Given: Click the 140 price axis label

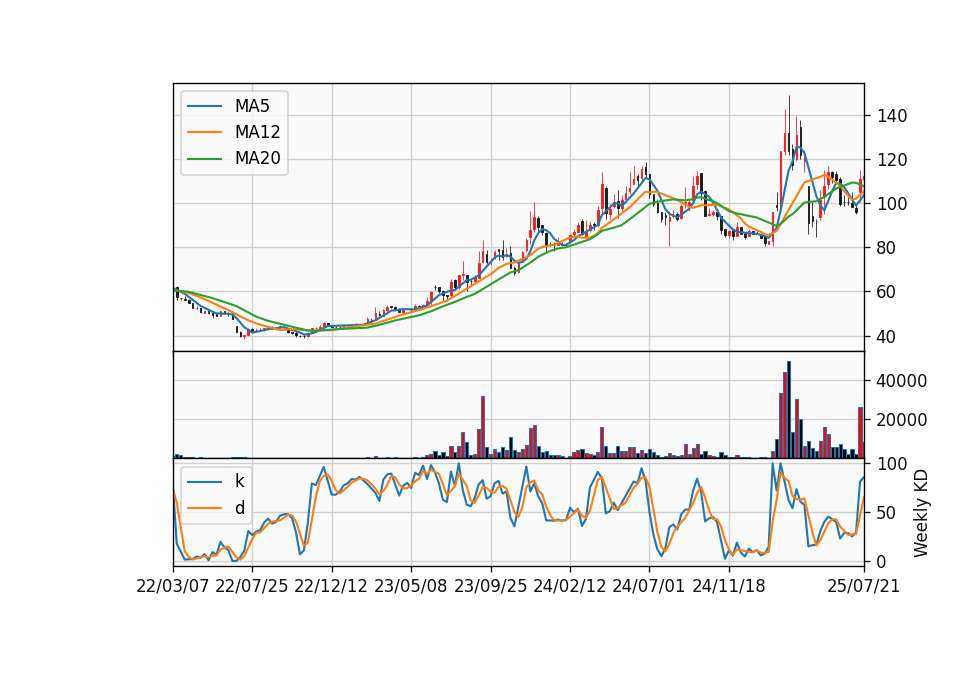Looking at the screenshot, I should 892,116.
